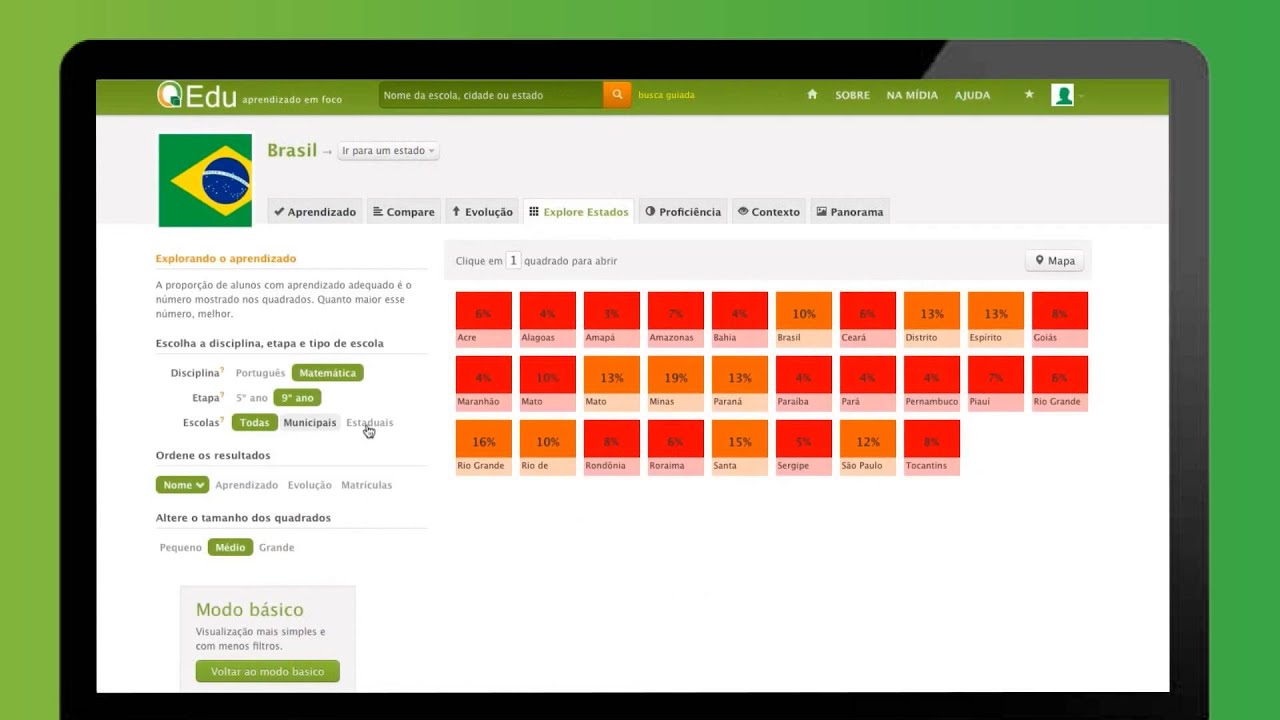Sort results by Aprendizado

click(246, 485)
